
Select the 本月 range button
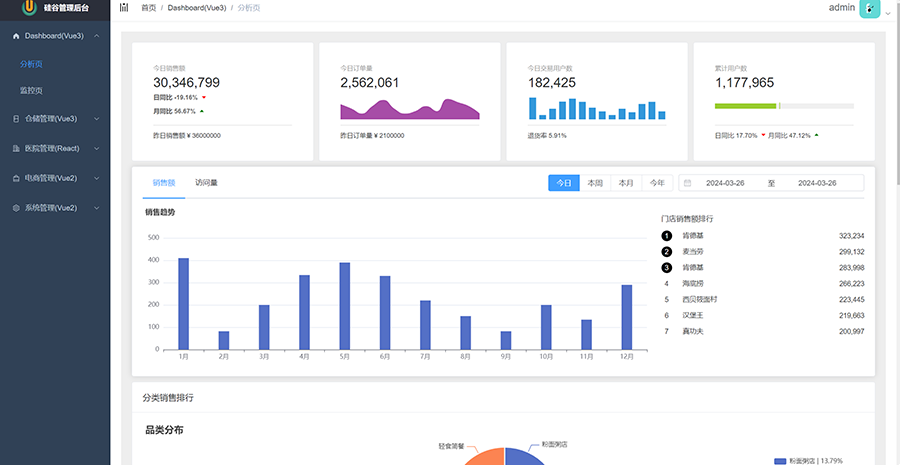point(626,183)
